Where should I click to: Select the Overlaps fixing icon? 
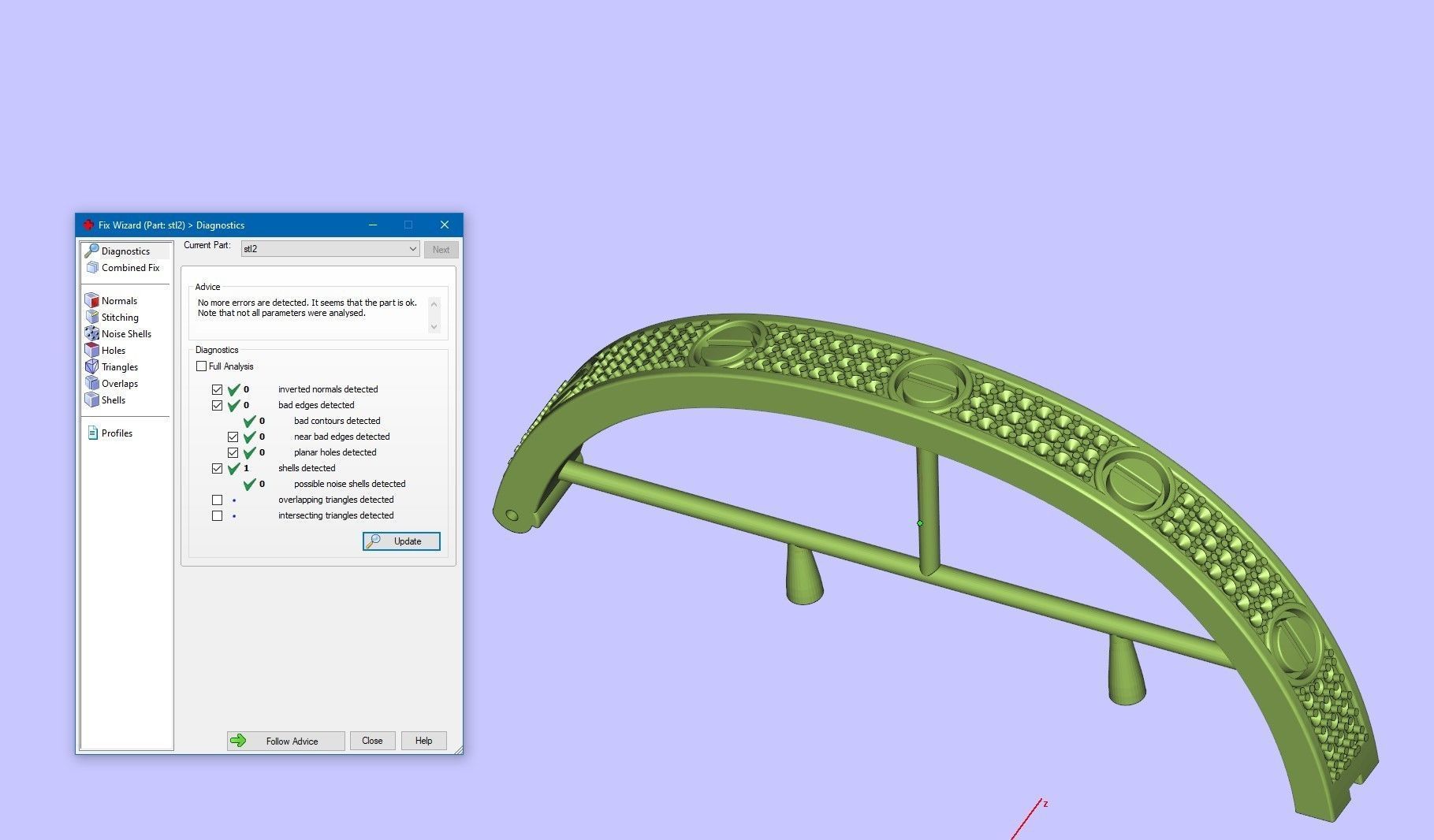(x=91, y=383)
